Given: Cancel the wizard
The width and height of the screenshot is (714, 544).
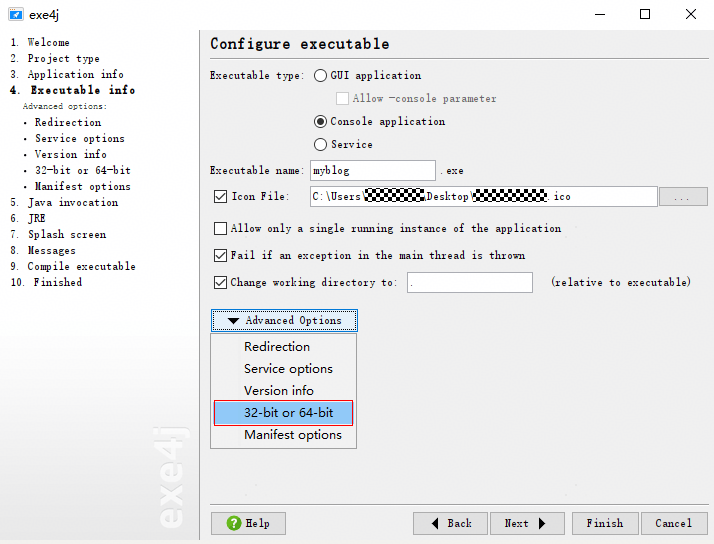Looking at the screenshot, I should [674, 524].
